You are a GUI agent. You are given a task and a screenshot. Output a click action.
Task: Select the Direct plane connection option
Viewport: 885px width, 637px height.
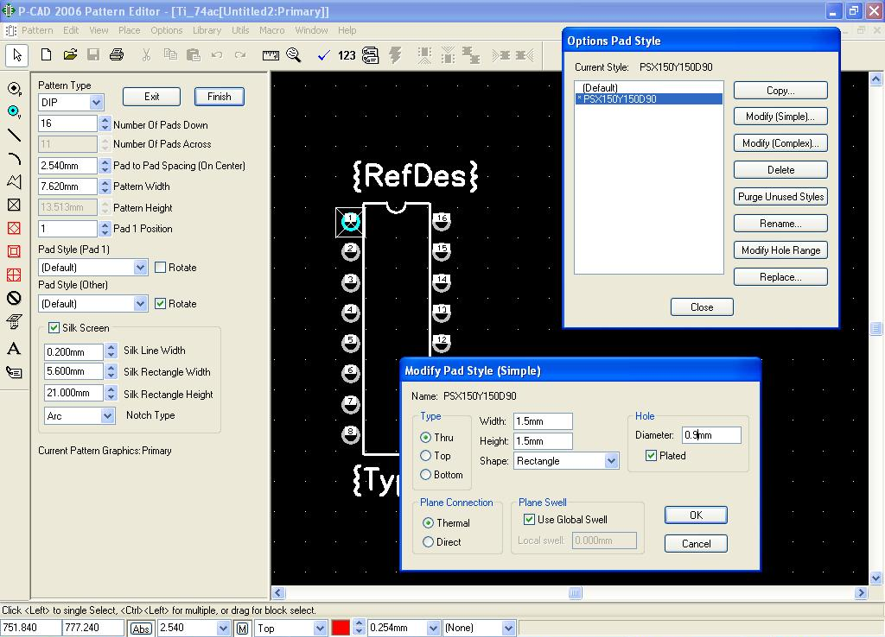pos(429,542)
